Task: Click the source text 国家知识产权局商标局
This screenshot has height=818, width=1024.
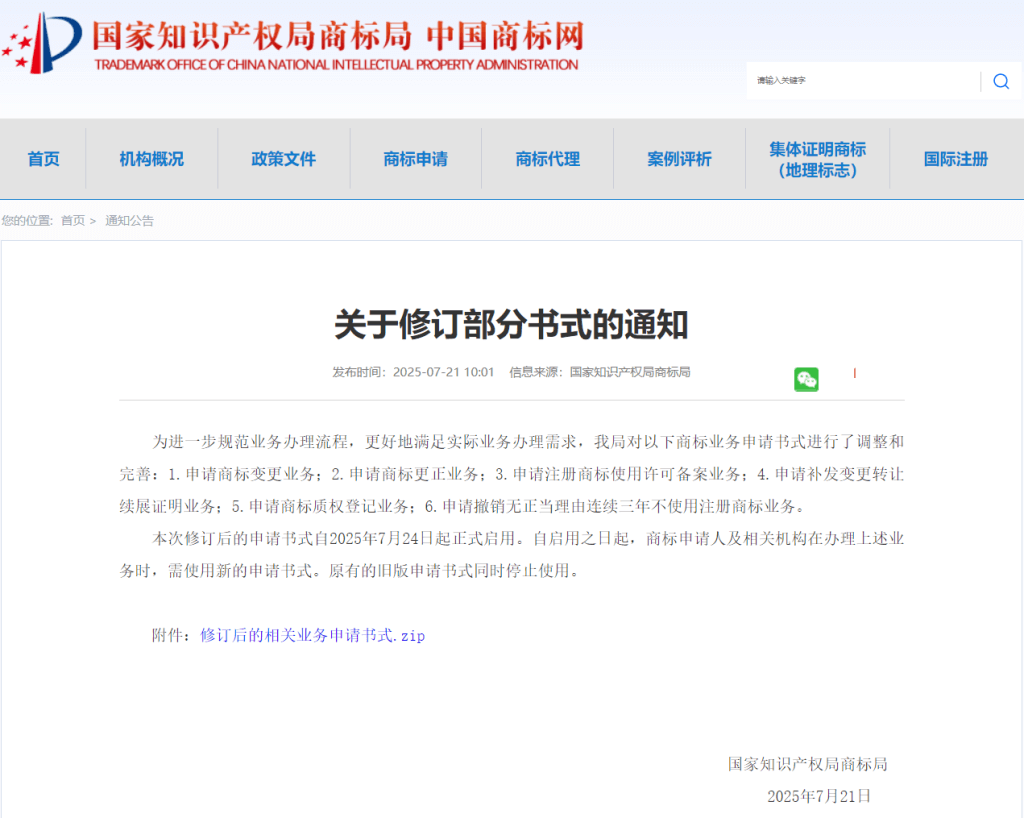Action: (630, 372)
